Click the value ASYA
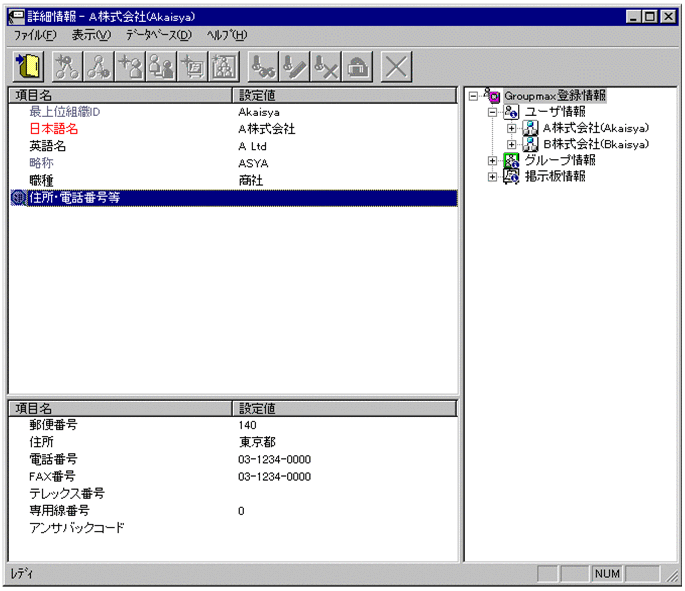Viewport: 685px width, 591px height. [x=253, y=163]
